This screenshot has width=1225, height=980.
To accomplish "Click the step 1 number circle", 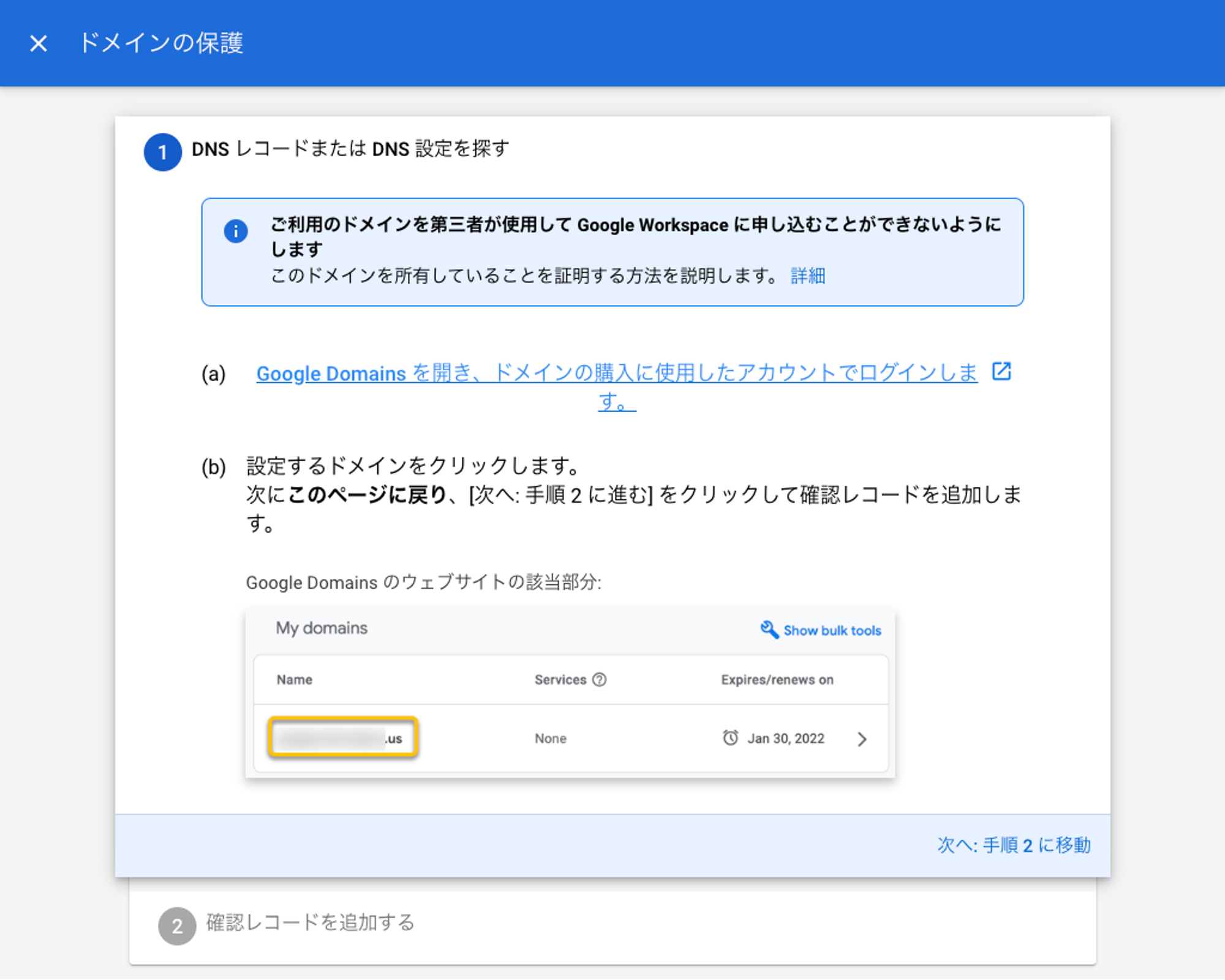I will [162, 152].
